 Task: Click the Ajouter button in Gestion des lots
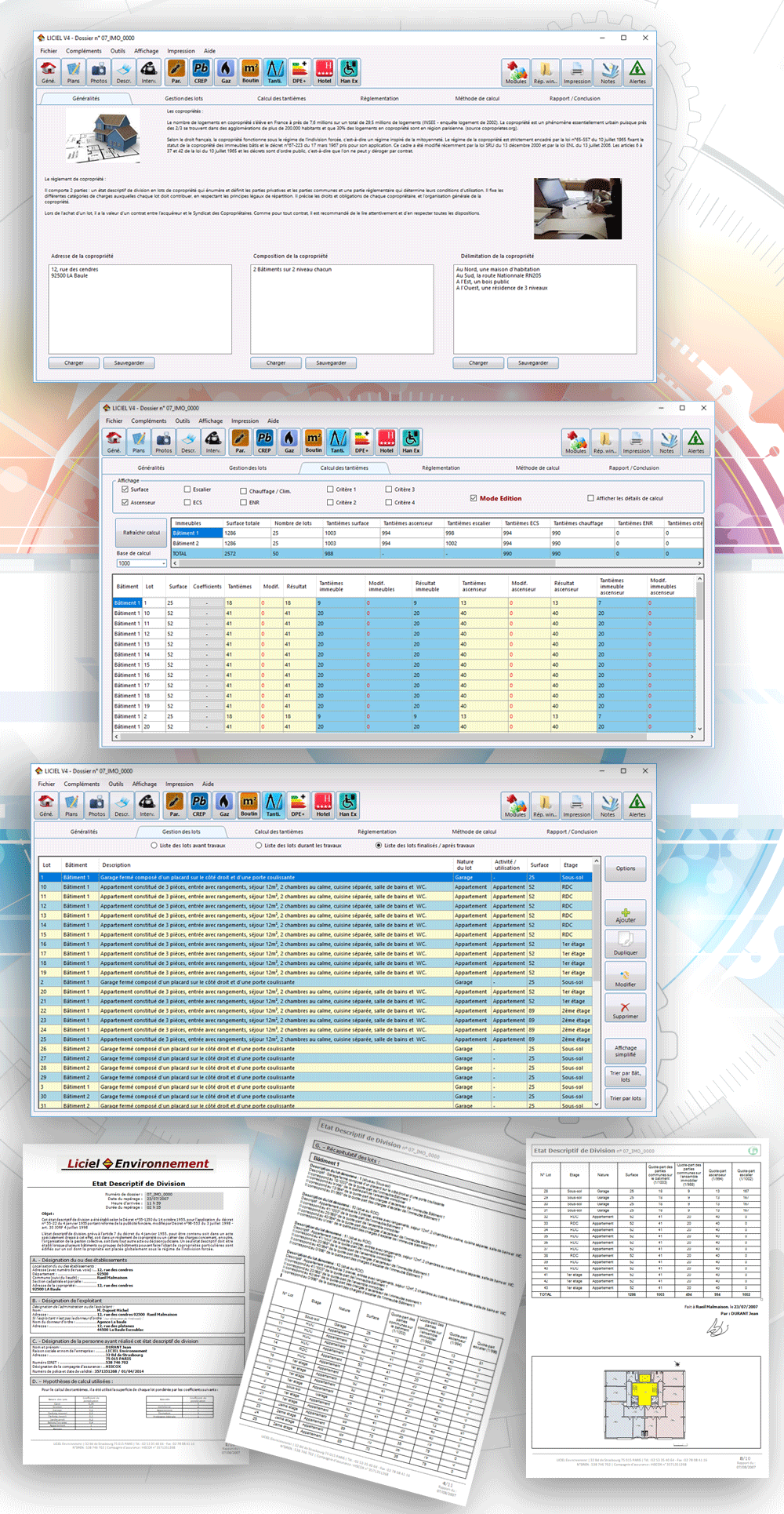click(626, 912)
